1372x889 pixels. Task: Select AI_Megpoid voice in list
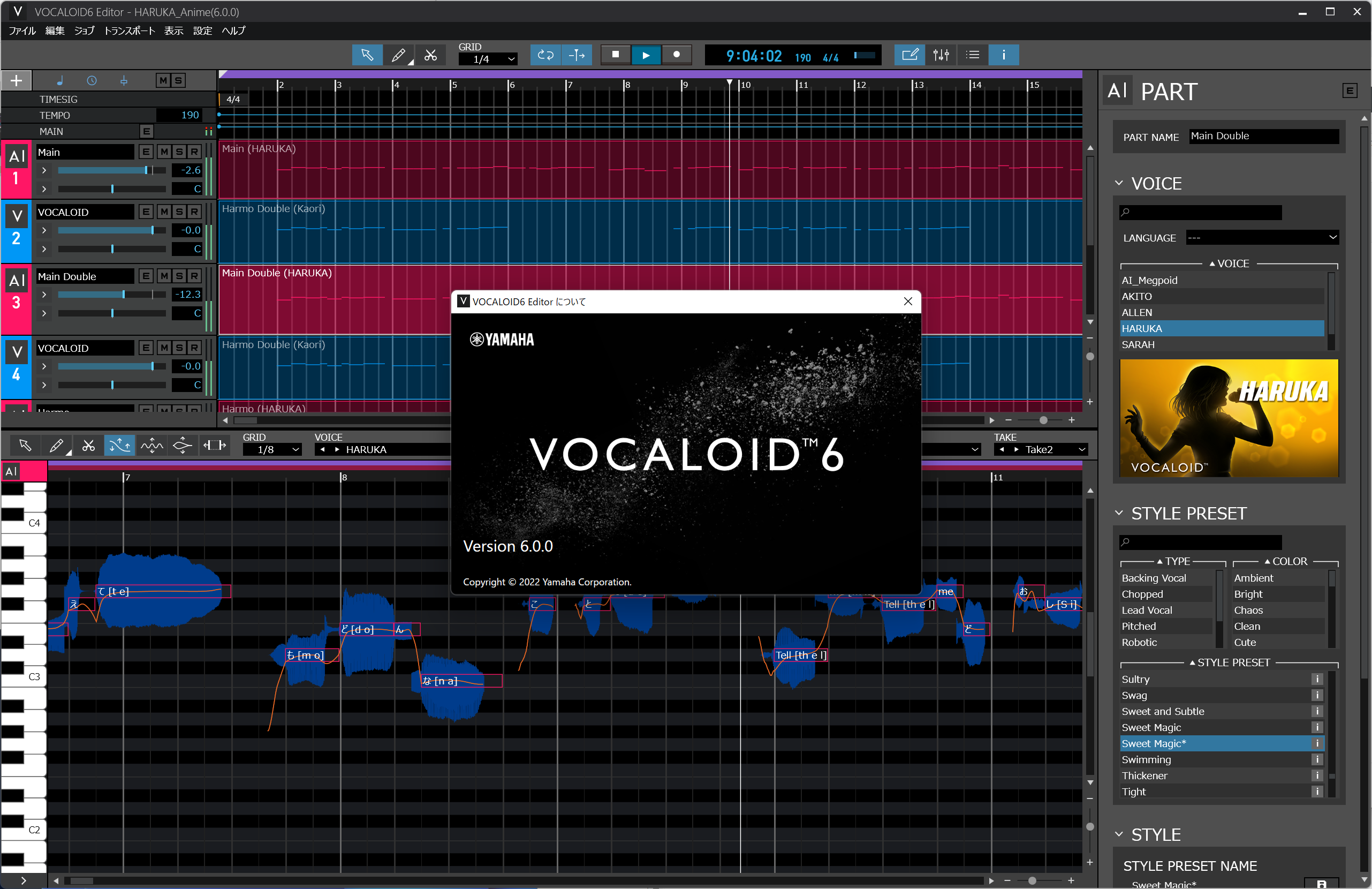coord(1222,281)
